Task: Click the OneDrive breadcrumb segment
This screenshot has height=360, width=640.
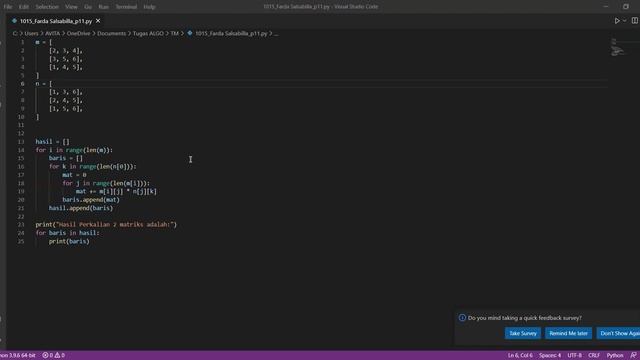Action: [x=78, y=33]
